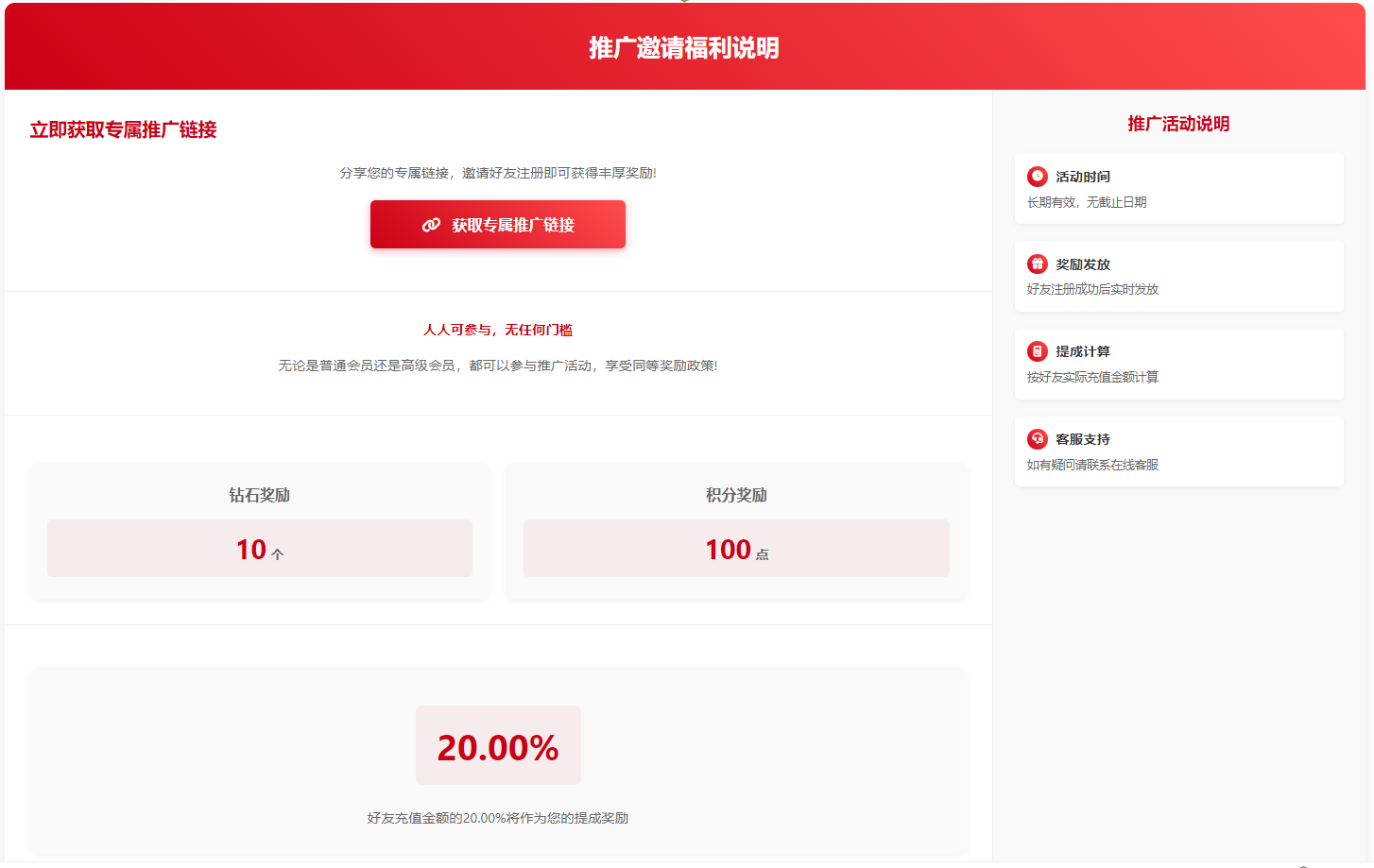Click the 100 点 points reward value
Viewport: 1374px width, 868px height.
[736, 549]
